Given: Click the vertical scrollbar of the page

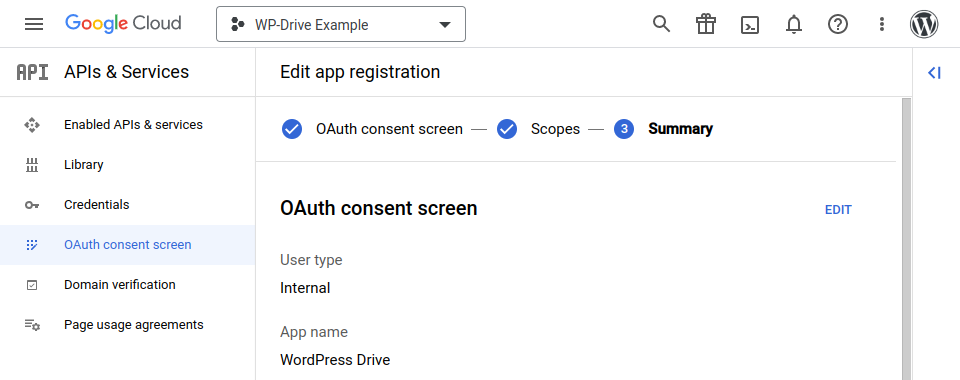Looking at the screenshot, I should 907,239.
